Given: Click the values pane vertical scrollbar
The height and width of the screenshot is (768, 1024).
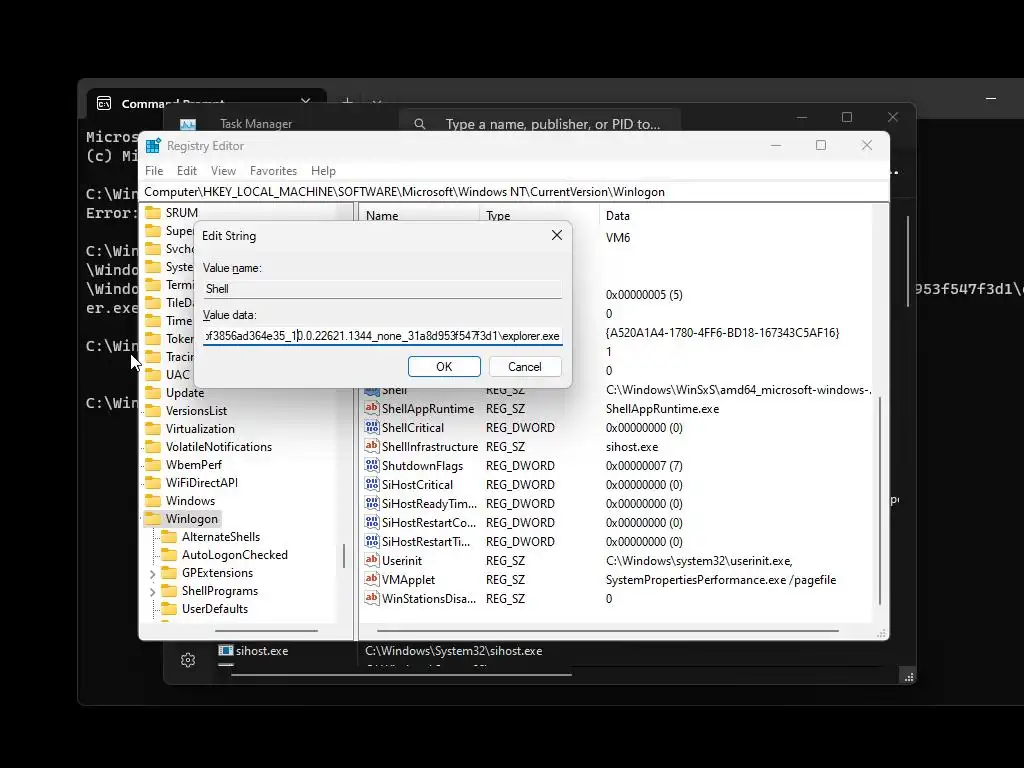Looking at the screenshot, I should pyautogui.click(x=880, y=500).
